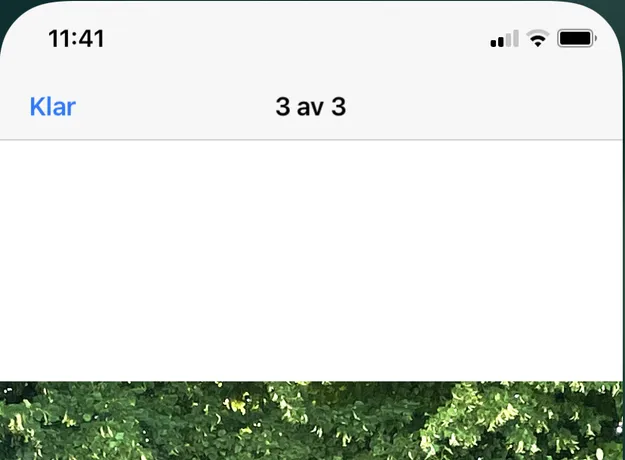Tap the gray divider line under navigation bar
This screenshot has width=625, height=460.
(311, 140)
